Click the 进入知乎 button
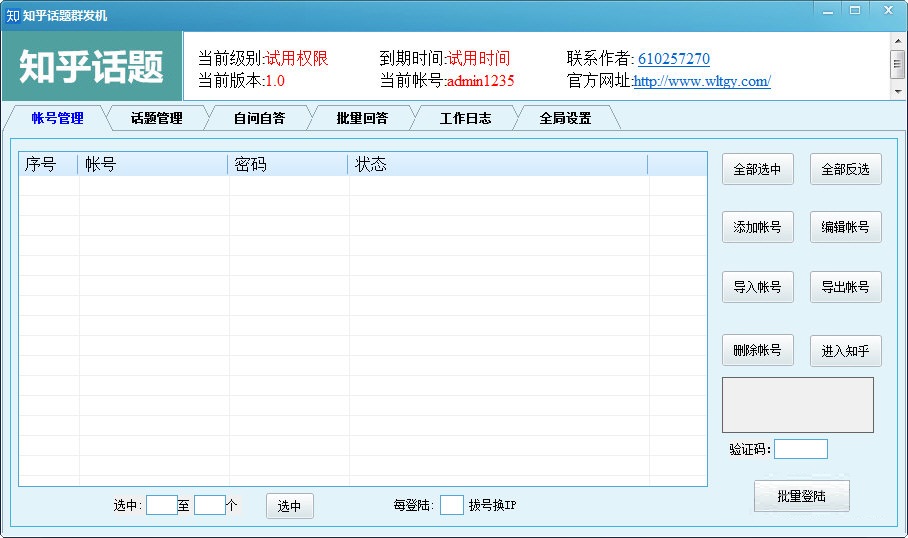This screenshot has width=908, height=538. tap(845, 351)
